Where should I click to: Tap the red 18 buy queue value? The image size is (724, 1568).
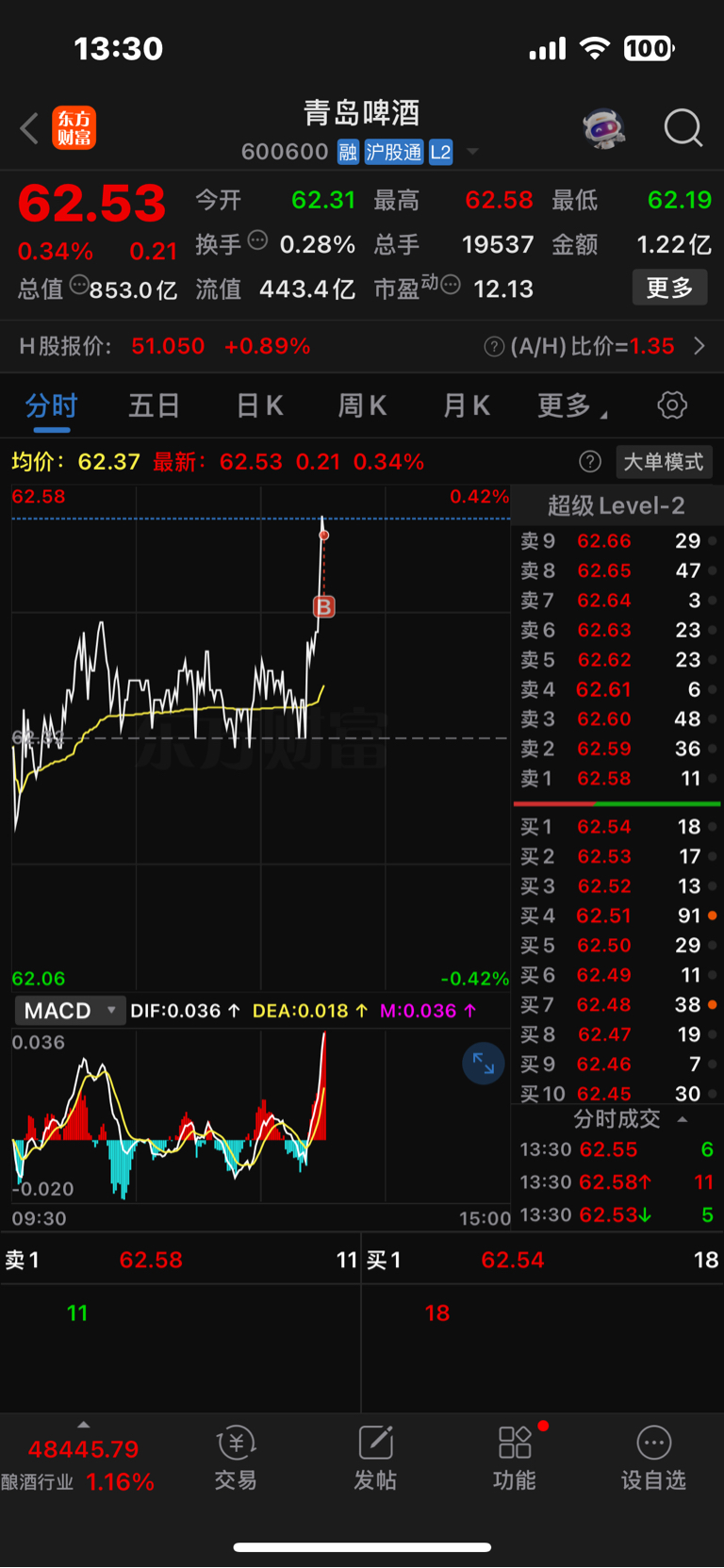pos(437,1313)
